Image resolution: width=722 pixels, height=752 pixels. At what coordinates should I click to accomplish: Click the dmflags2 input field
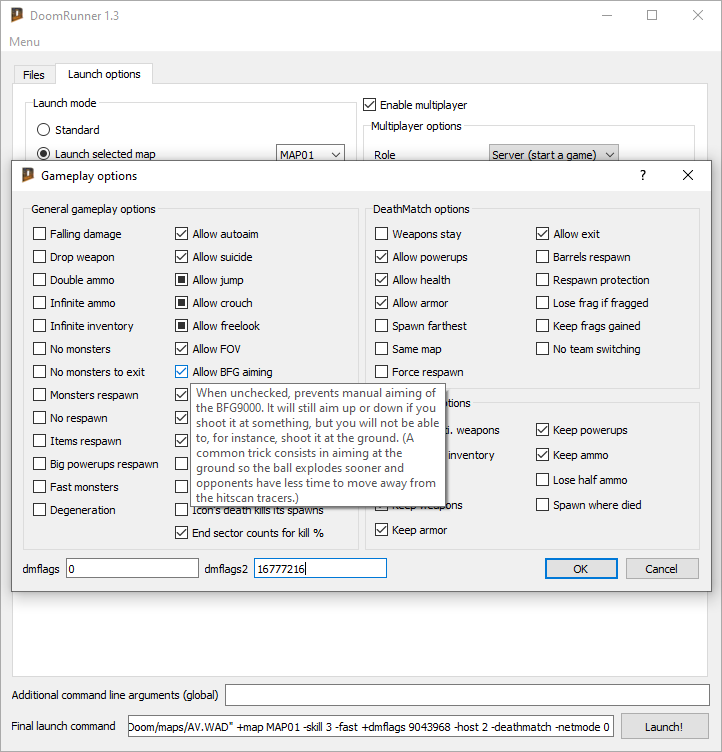(320, 568)
